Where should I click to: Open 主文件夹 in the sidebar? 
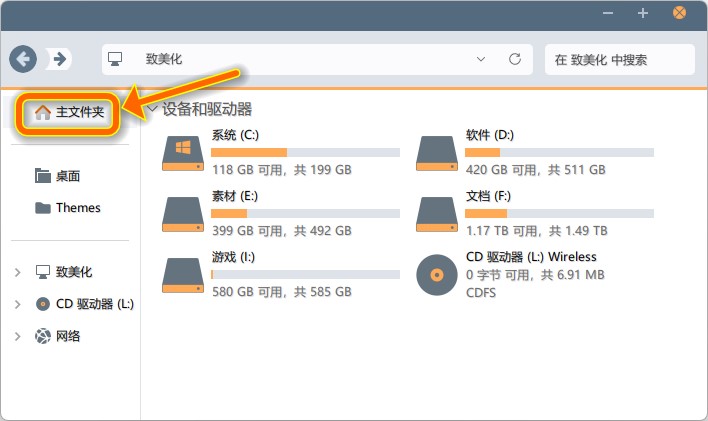[70, 113]
